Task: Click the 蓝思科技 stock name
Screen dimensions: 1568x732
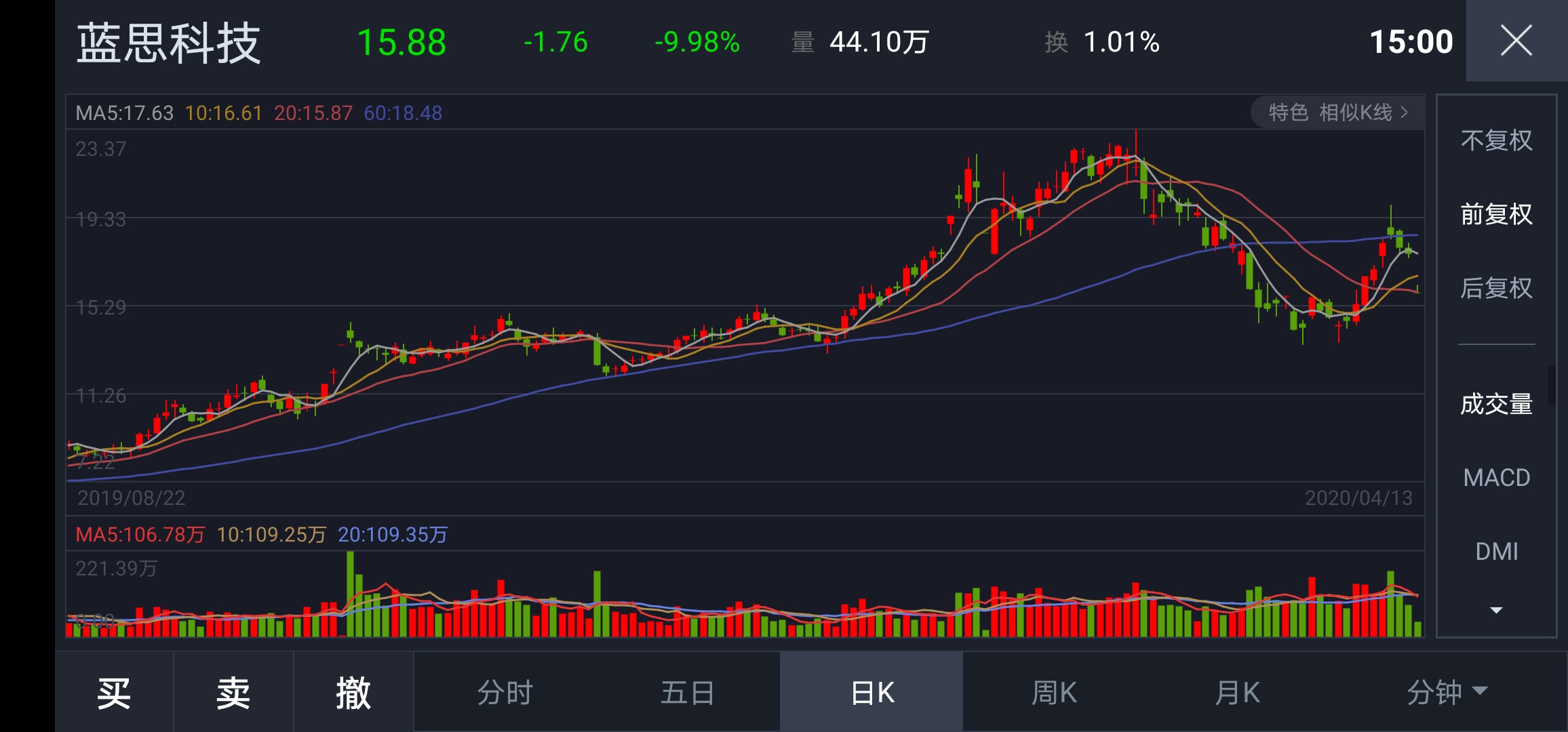Action: (169, 43)
